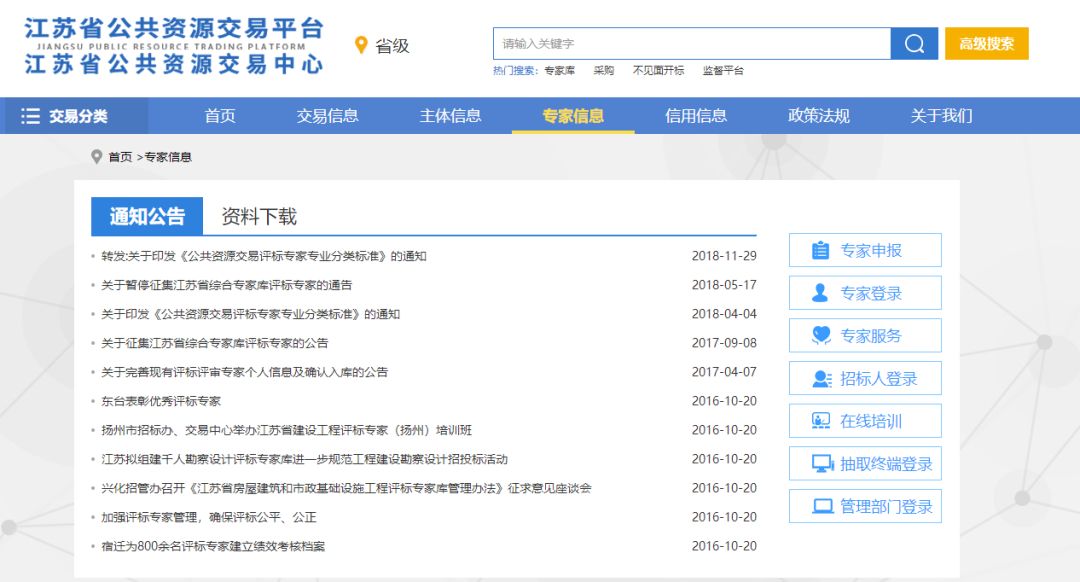The width and height of the screenshot is (1080, 582).
Task: Click the document icon on 专家申报
Action: click(820, 251)
